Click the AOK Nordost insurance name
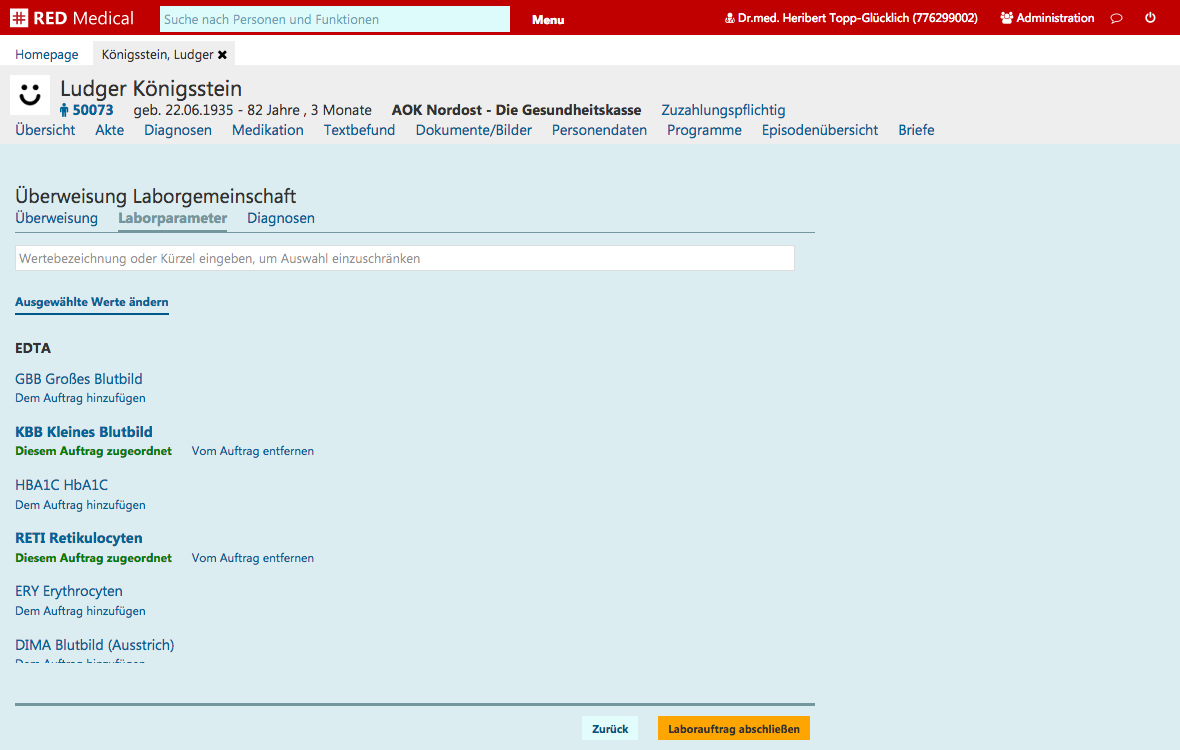 coord(516,110)
